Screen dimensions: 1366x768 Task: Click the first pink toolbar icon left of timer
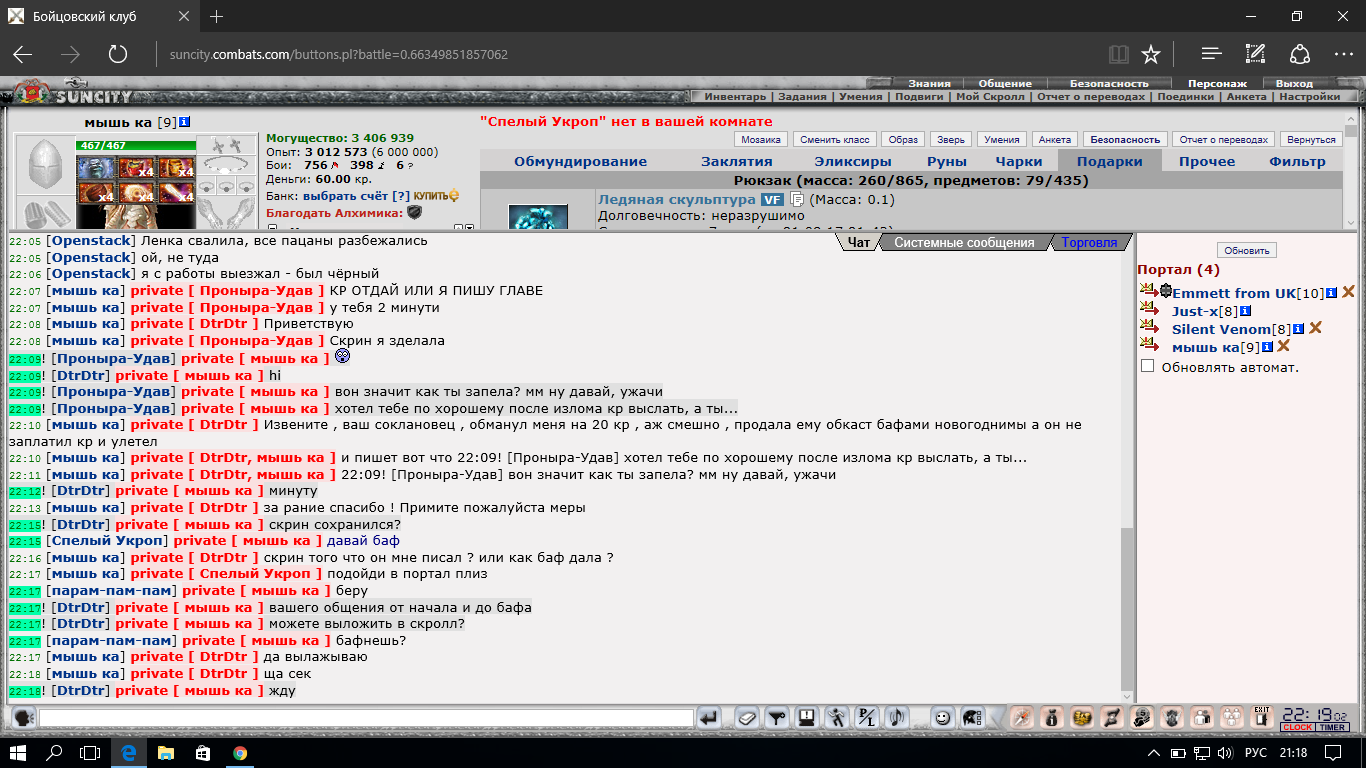tap(1022, 717)
